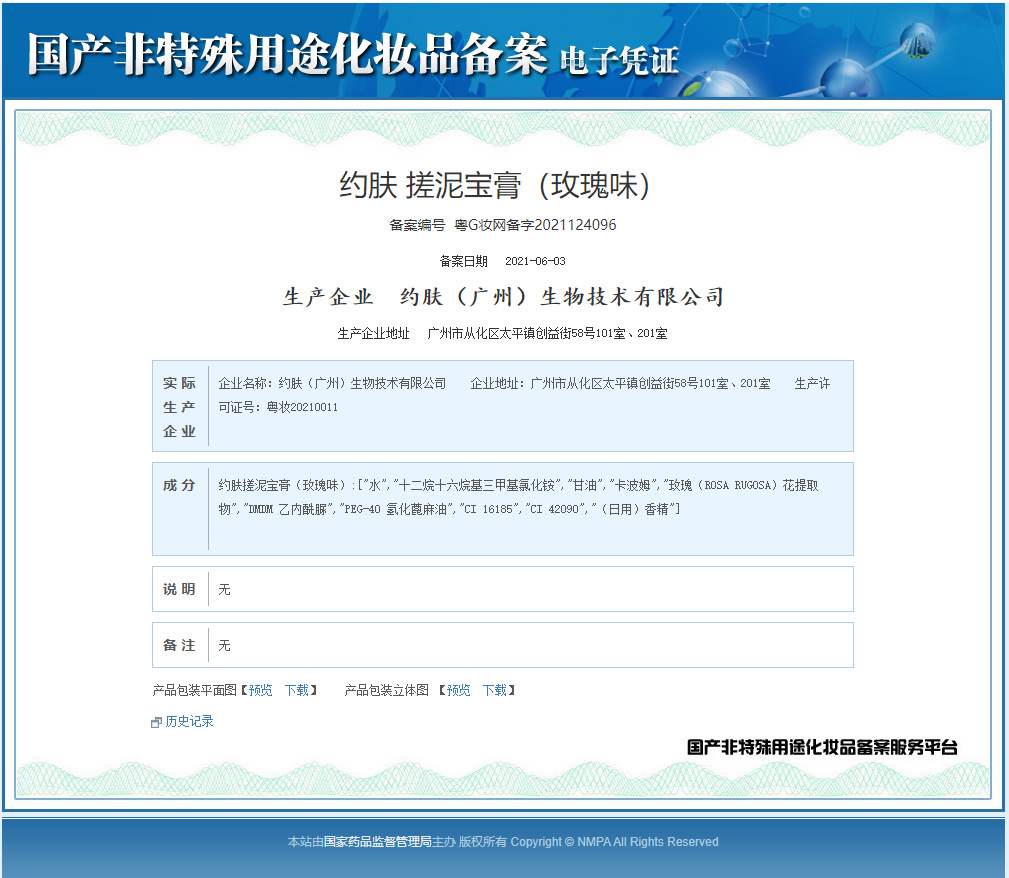Select license number 粤妆20210011
The image size is (1009, 878).
point(302,407)
